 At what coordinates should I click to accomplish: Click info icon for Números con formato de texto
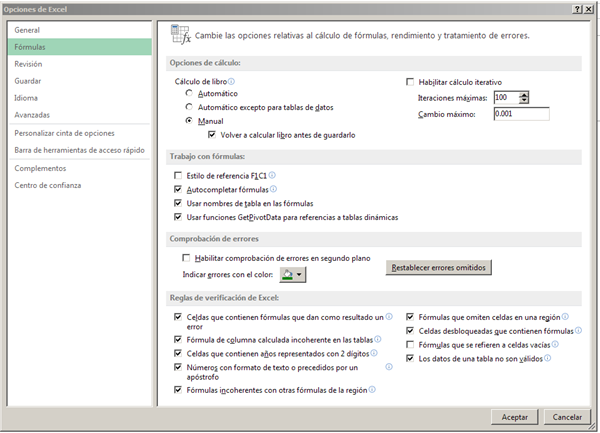click(389, 367)
